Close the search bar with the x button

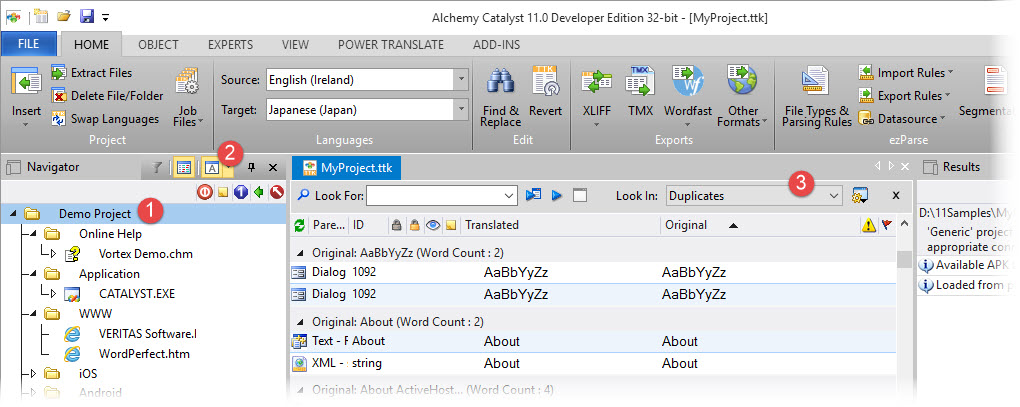point(896,195)
